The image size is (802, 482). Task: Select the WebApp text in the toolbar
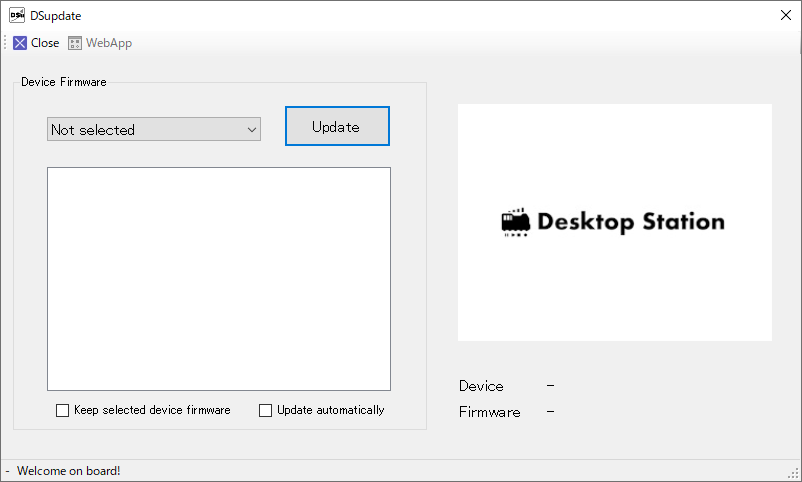[x=108, y=43]
